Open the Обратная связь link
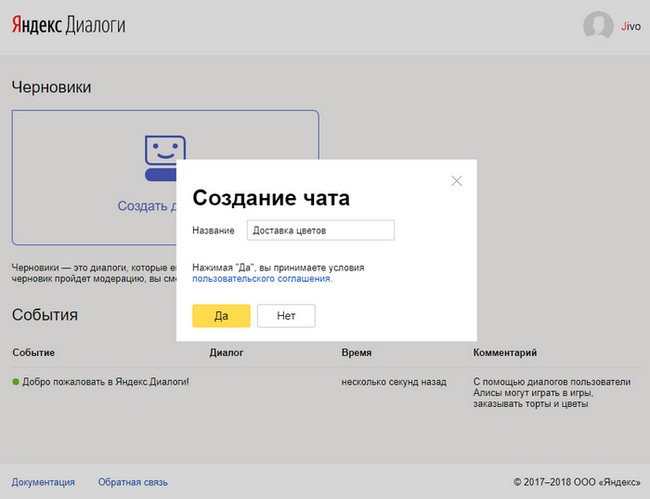Screen dimensions: 650x499 click(133, 482)
